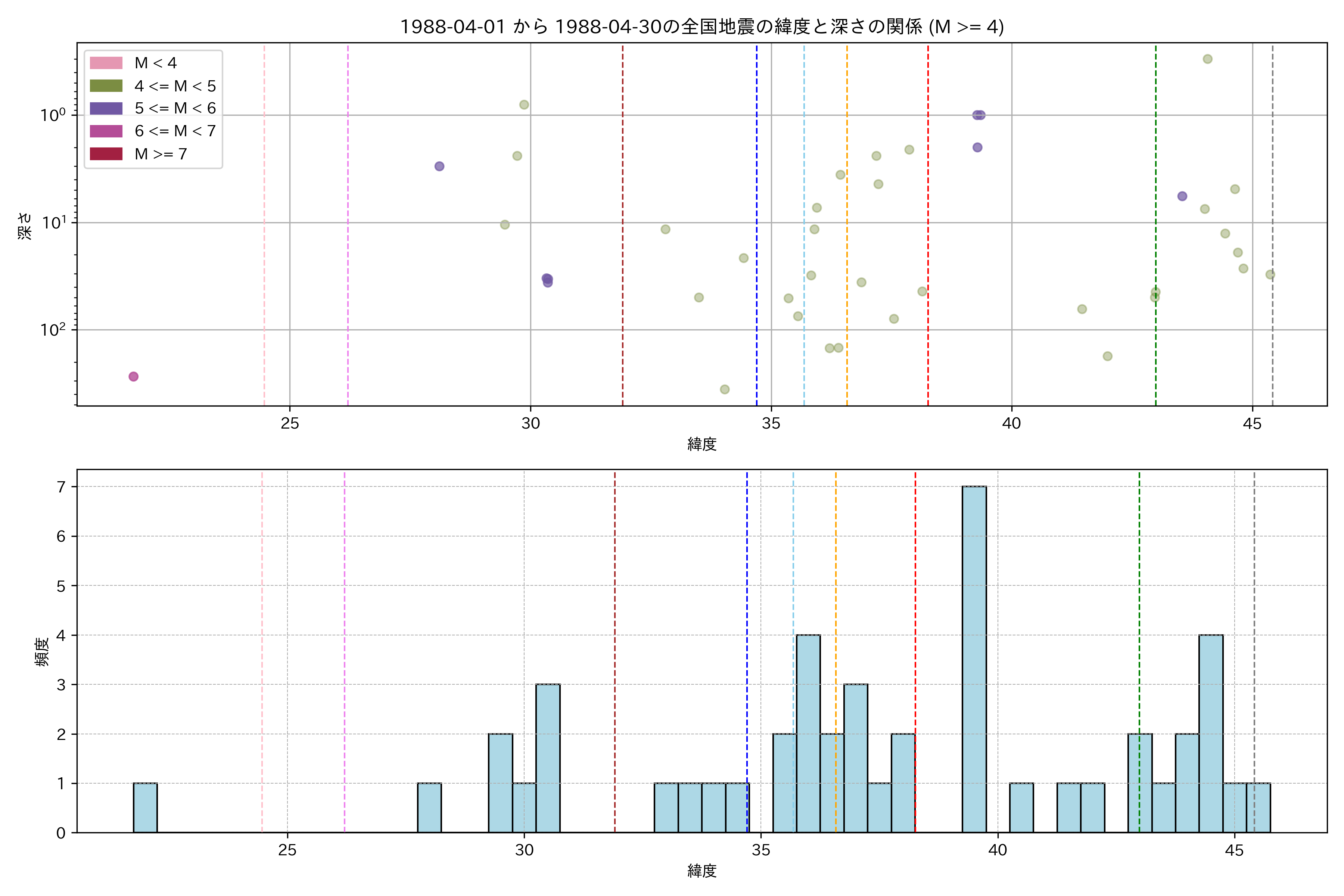Click the olive '4 <= M < 5' legend swatch
The image size is (1344, 896).
[106, 86]
